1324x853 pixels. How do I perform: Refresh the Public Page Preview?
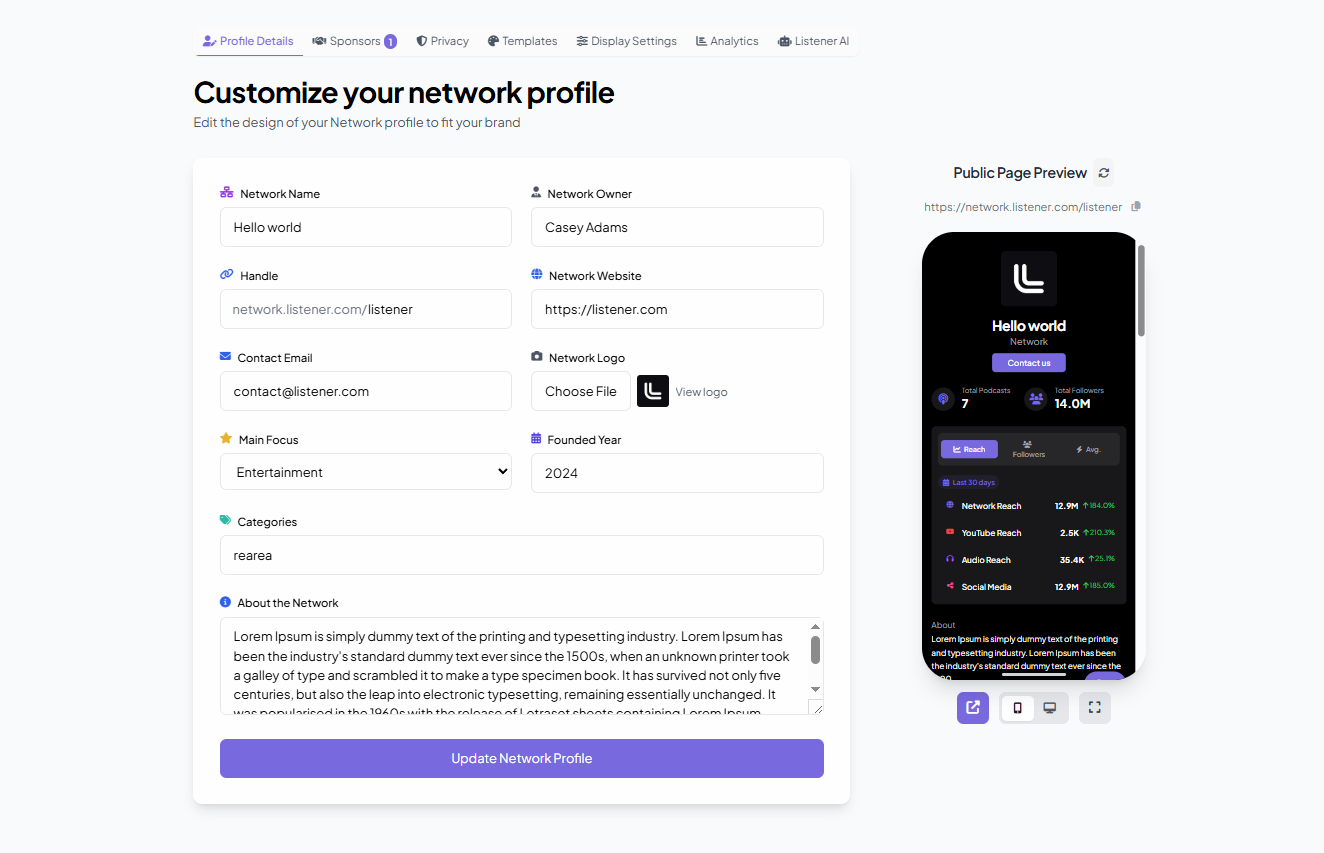pos(1103,172)
